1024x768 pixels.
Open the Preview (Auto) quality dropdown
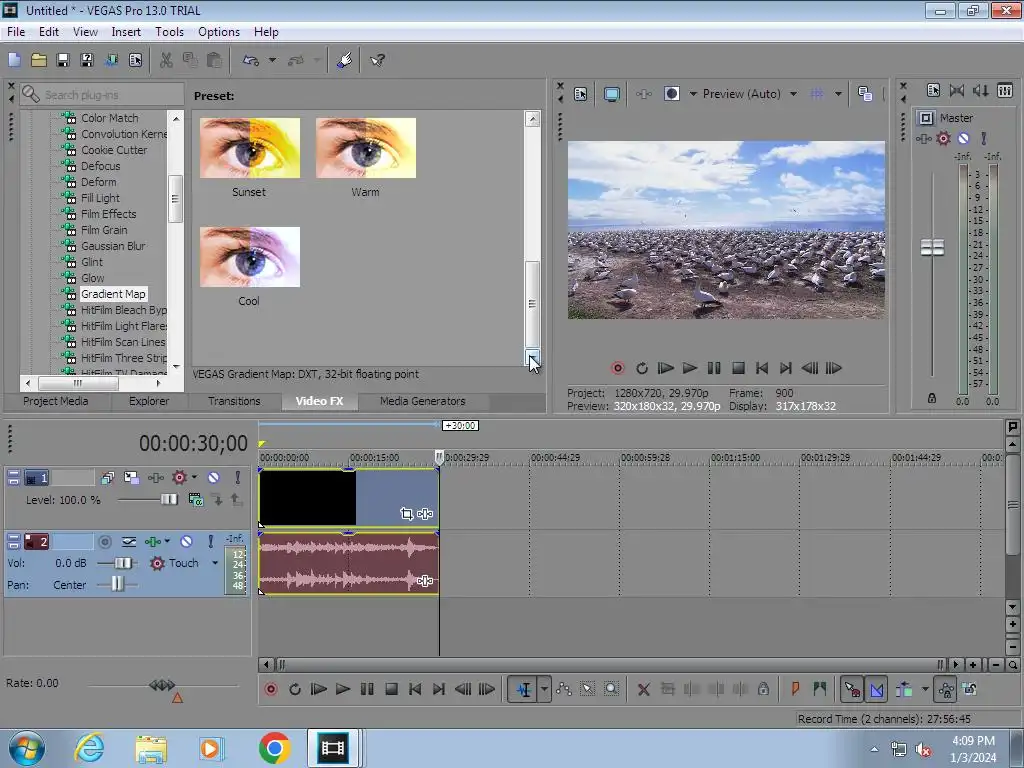click(793, 94)
